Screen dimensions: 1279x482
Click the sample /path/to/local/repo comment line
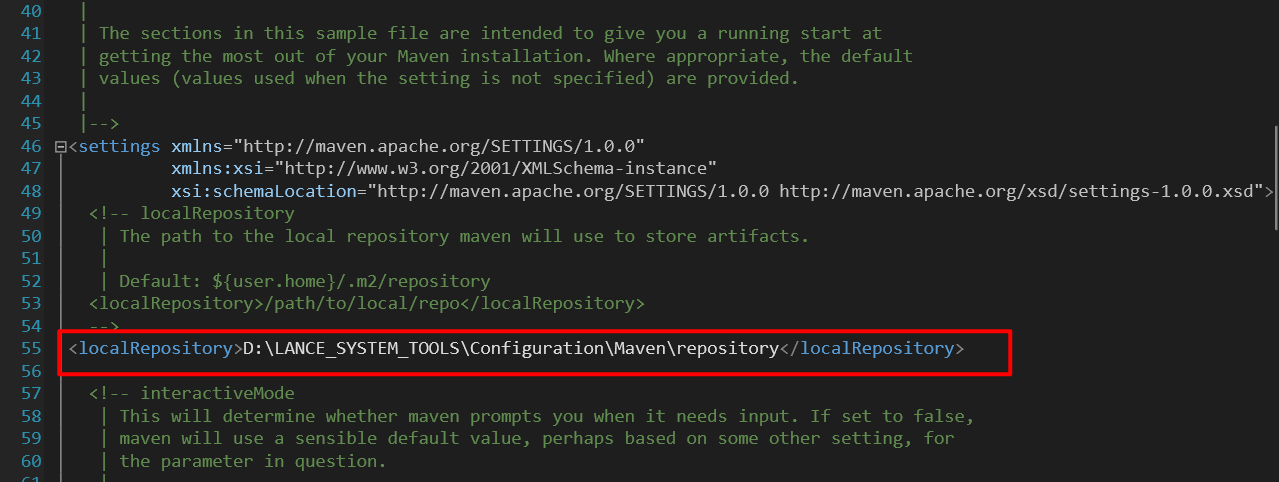[367, 303]
